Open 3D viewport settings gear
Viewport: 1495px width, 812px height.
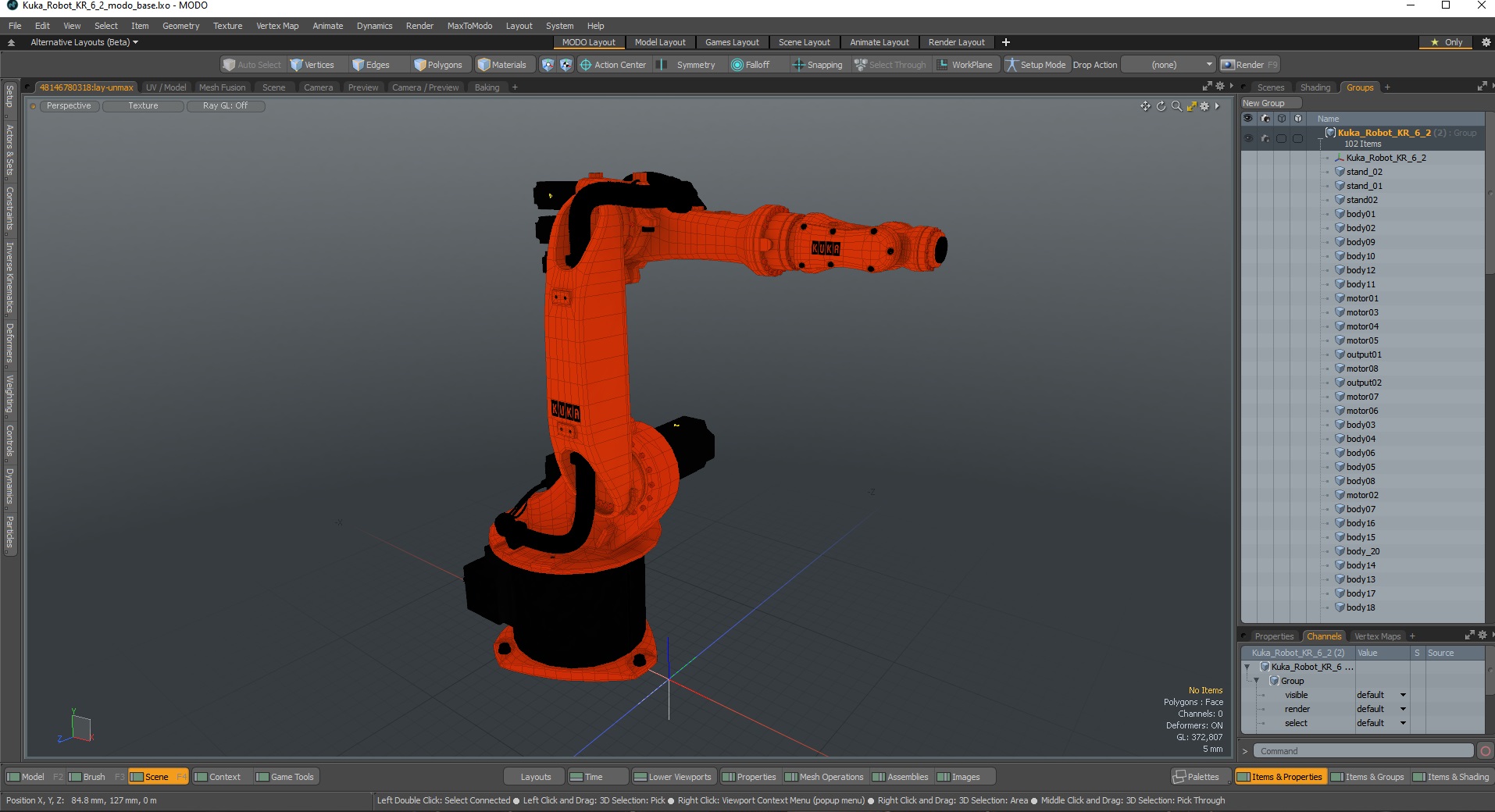click(x=1204, y=106)
